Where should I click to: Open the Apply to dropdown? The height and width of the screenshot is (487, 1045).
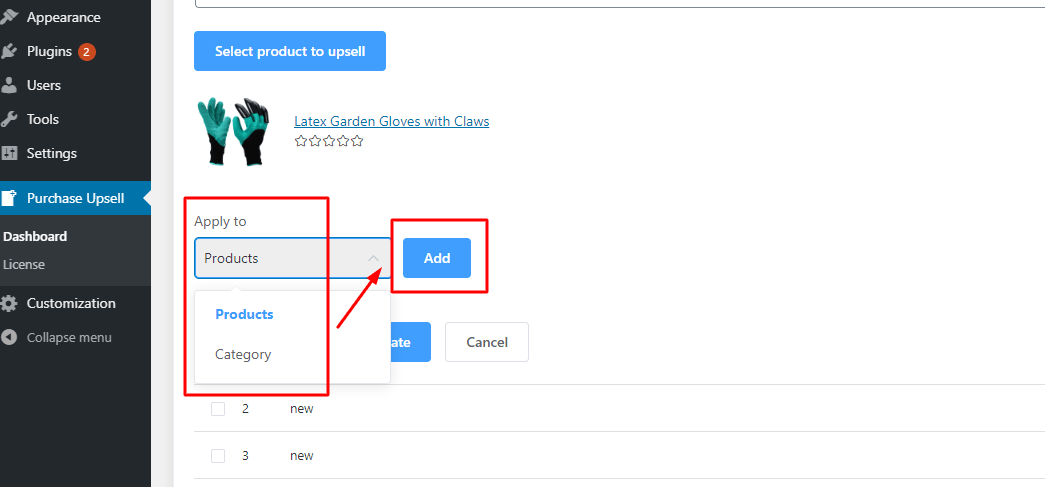coord(292,258)
